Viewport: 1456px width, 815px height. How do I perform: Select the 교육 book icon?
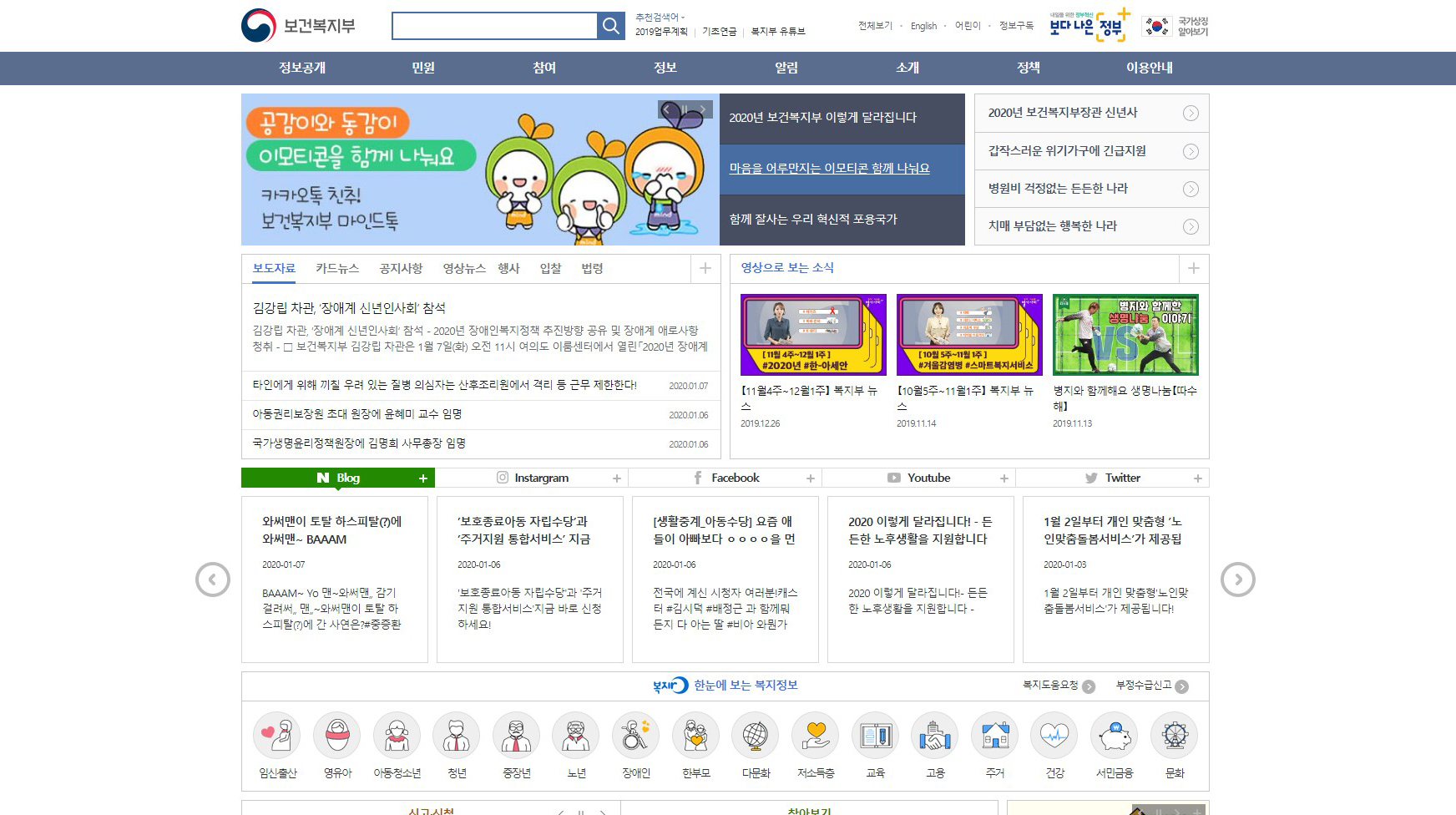[876, 736]
